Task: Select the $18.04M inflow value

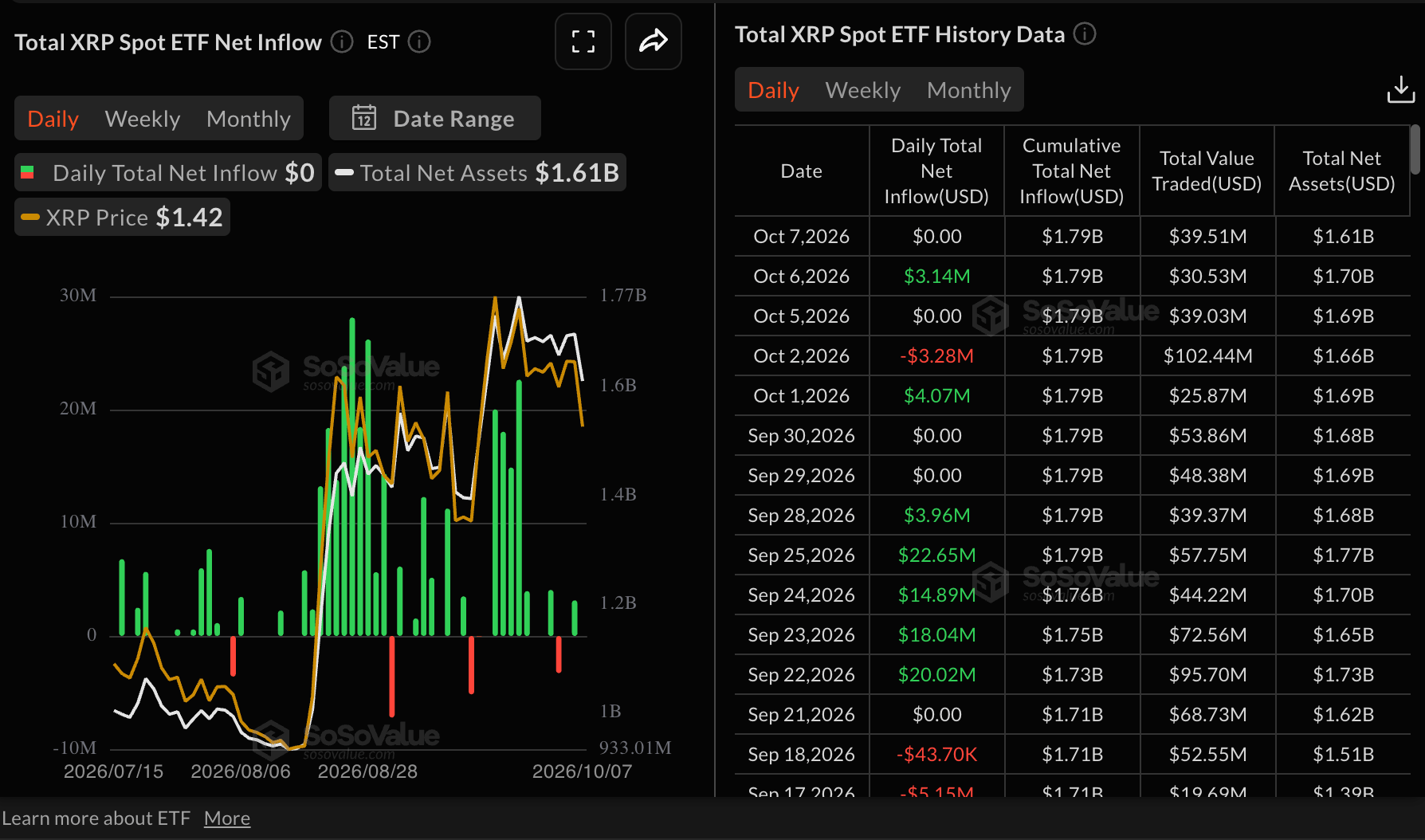Action: pos(937,634)
